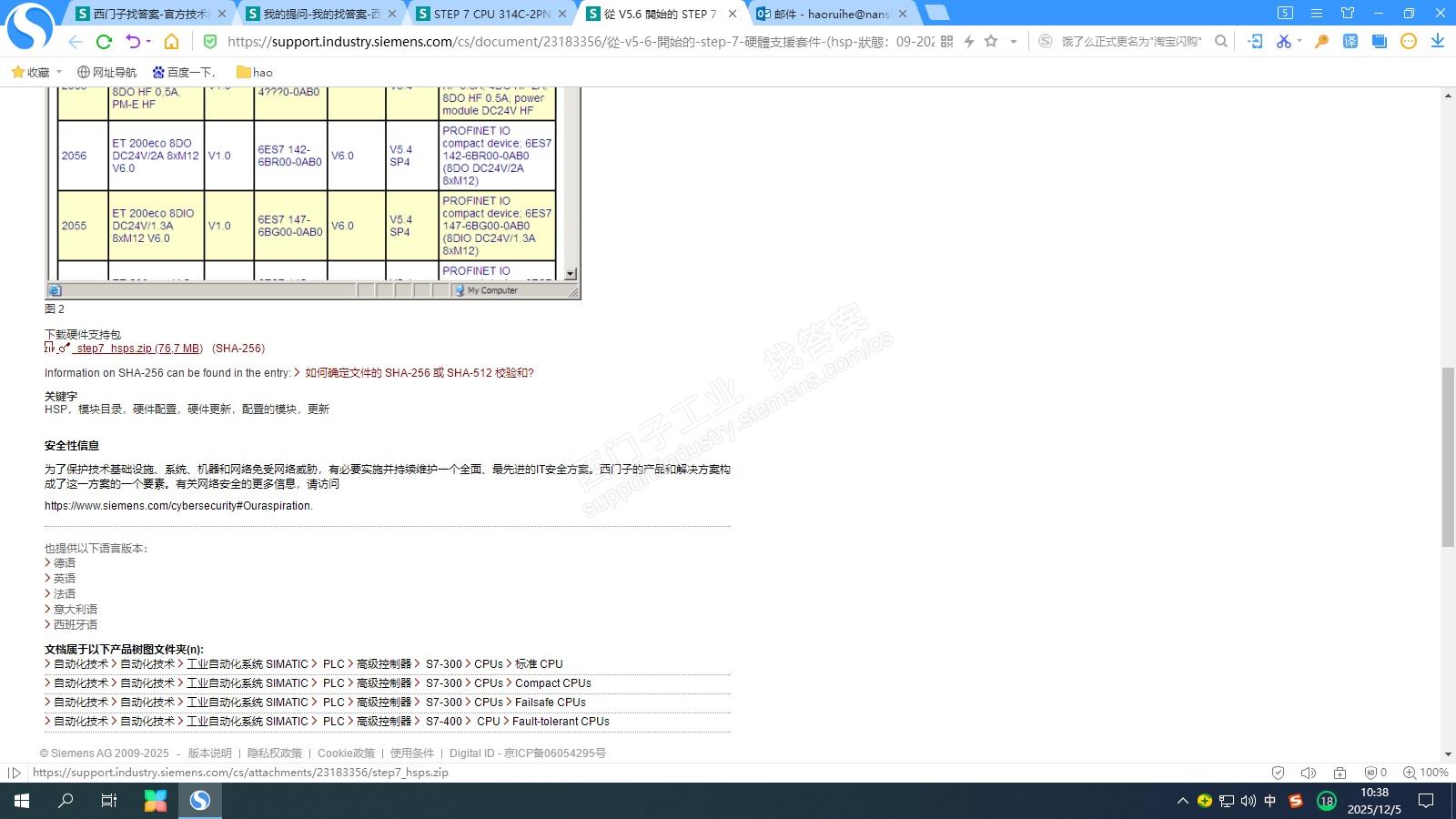Open the downloads manager
This screenshot has height=819, width=1456.
pos(1438,41)
